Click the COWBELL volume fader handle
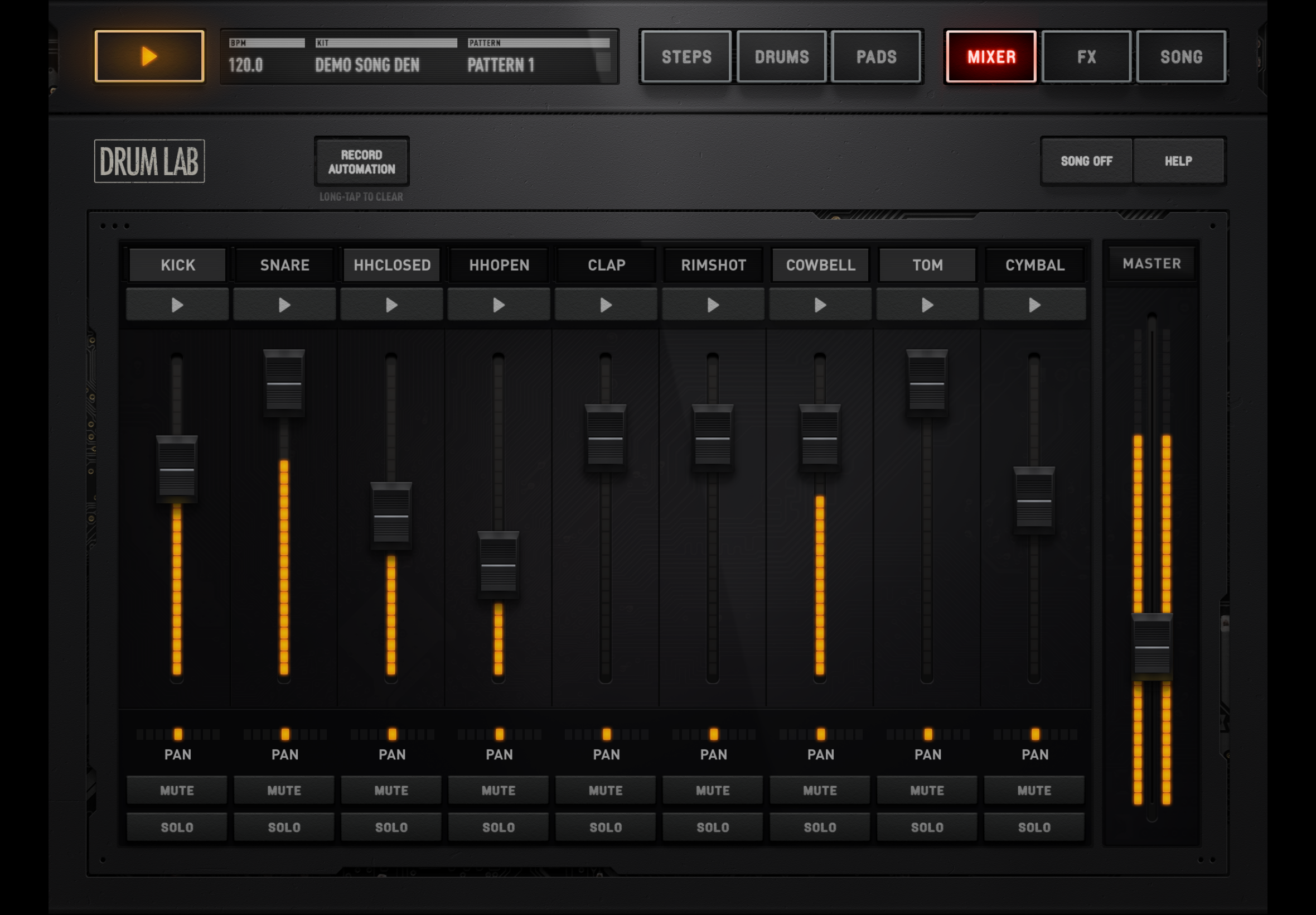 point(820,439)
